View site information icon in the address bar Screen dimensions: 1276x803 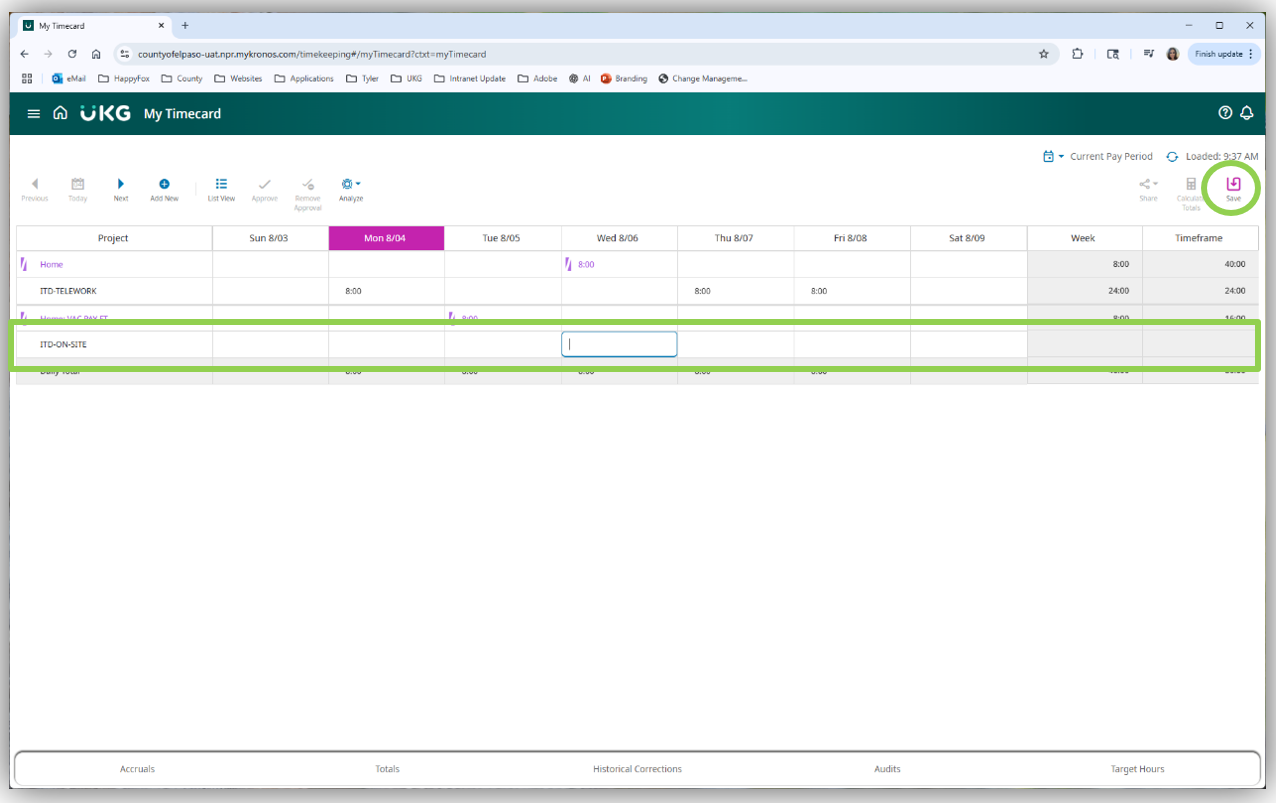125,54
